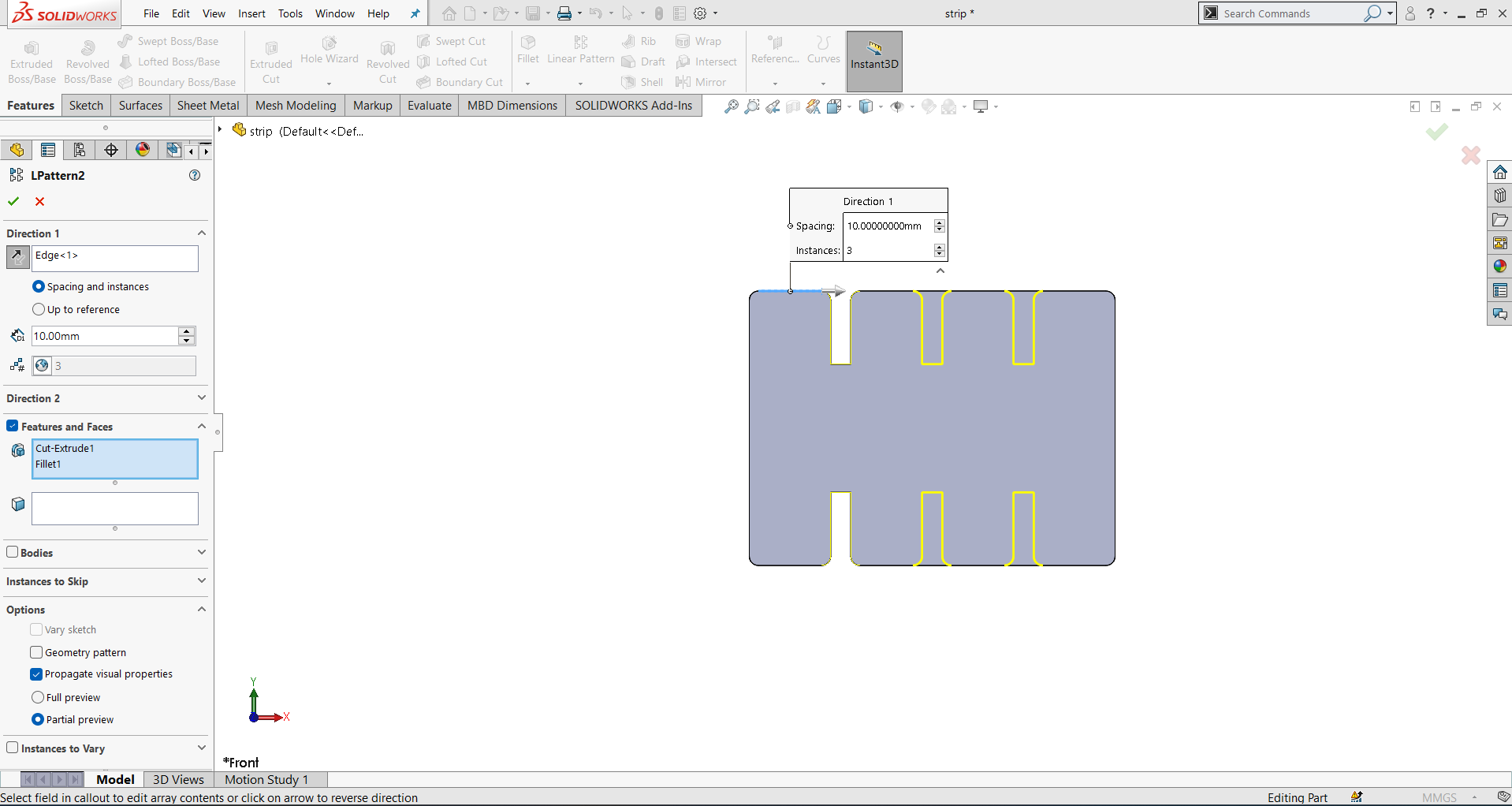Expand the Direction 2 section
Screen dimensions: 1512x806
click(202, 398)
